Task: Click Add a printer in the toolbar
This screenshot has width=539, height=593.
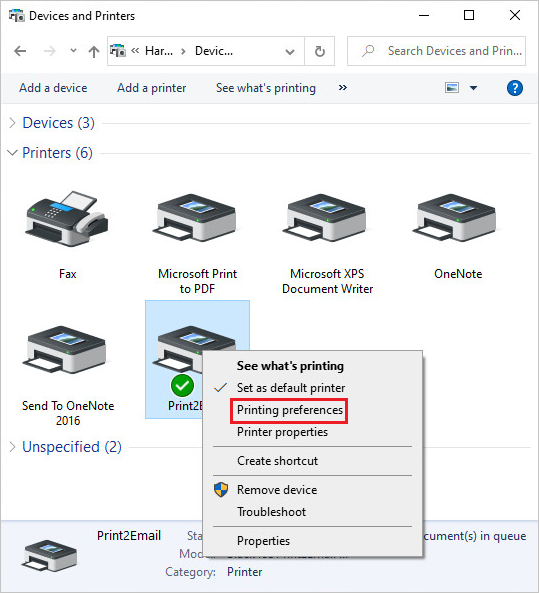Action: coord(151,88)
